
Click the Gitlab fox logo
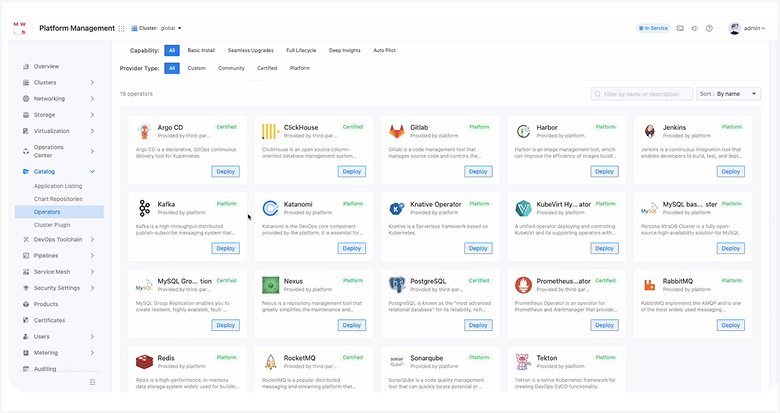click(397, 131)
